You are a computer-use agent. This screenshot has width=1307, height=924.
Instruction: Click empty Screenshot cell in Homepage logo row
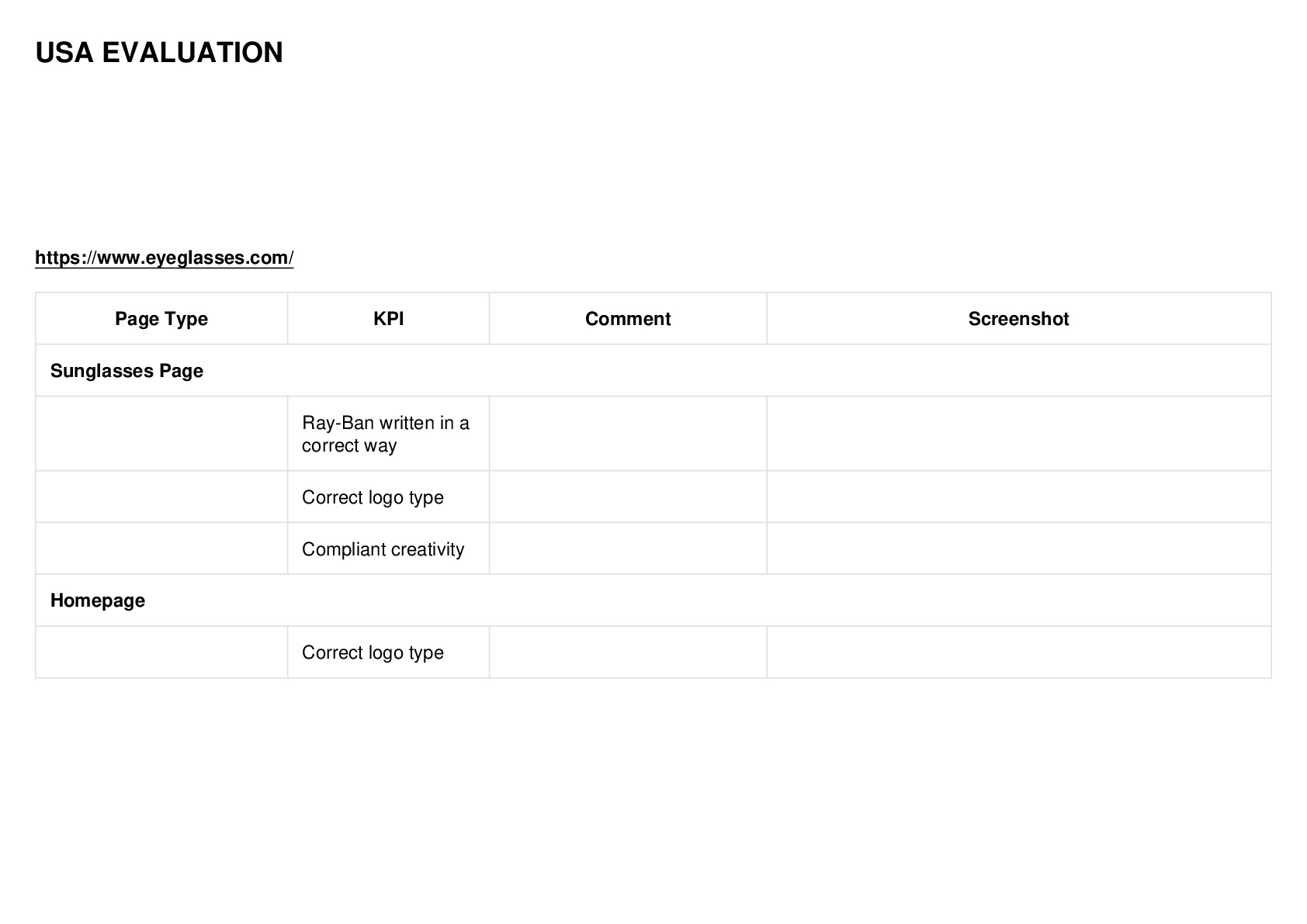[x=1019, y=652]
